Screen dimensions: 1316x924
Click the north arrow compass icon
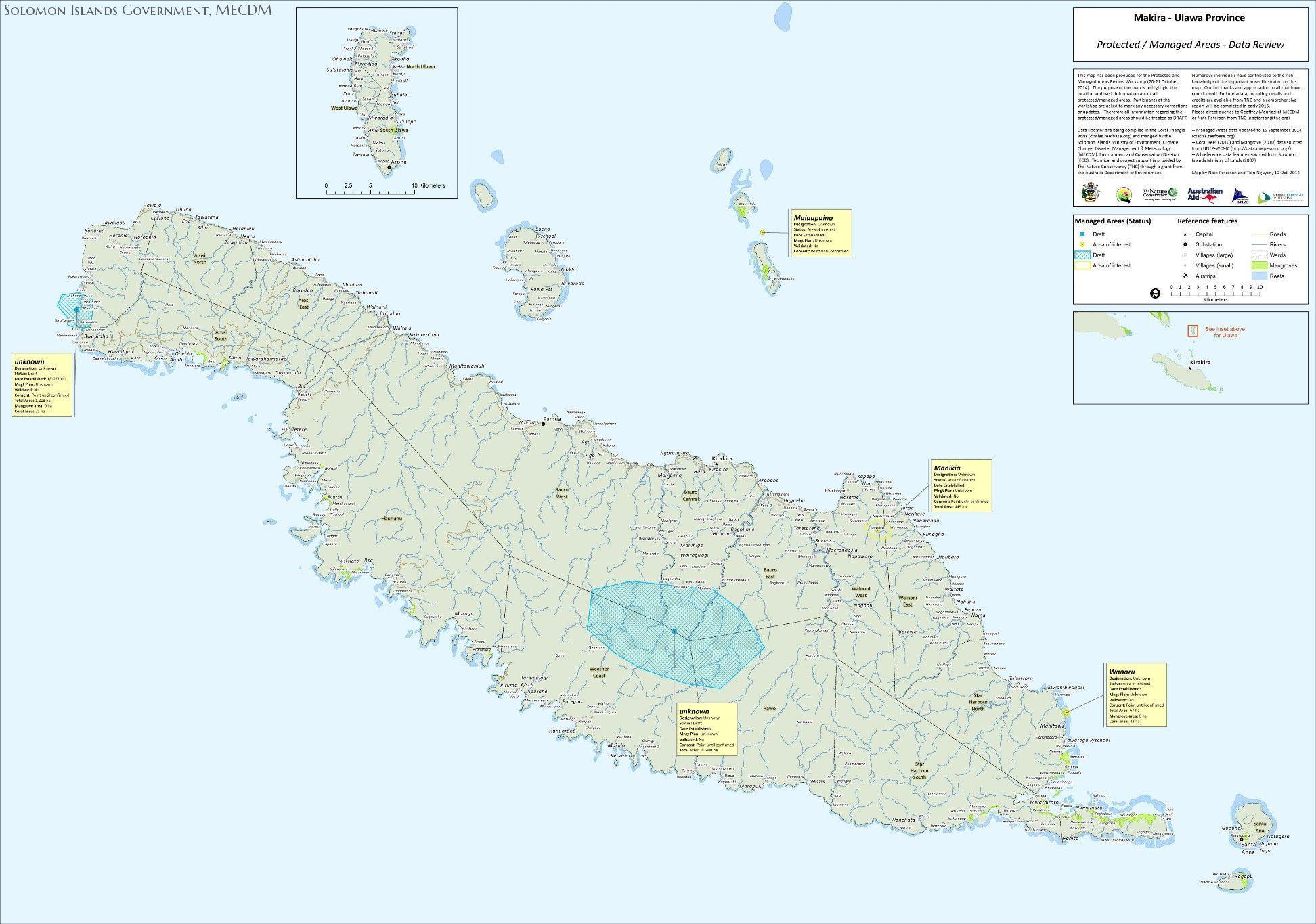pos(1155,294)
